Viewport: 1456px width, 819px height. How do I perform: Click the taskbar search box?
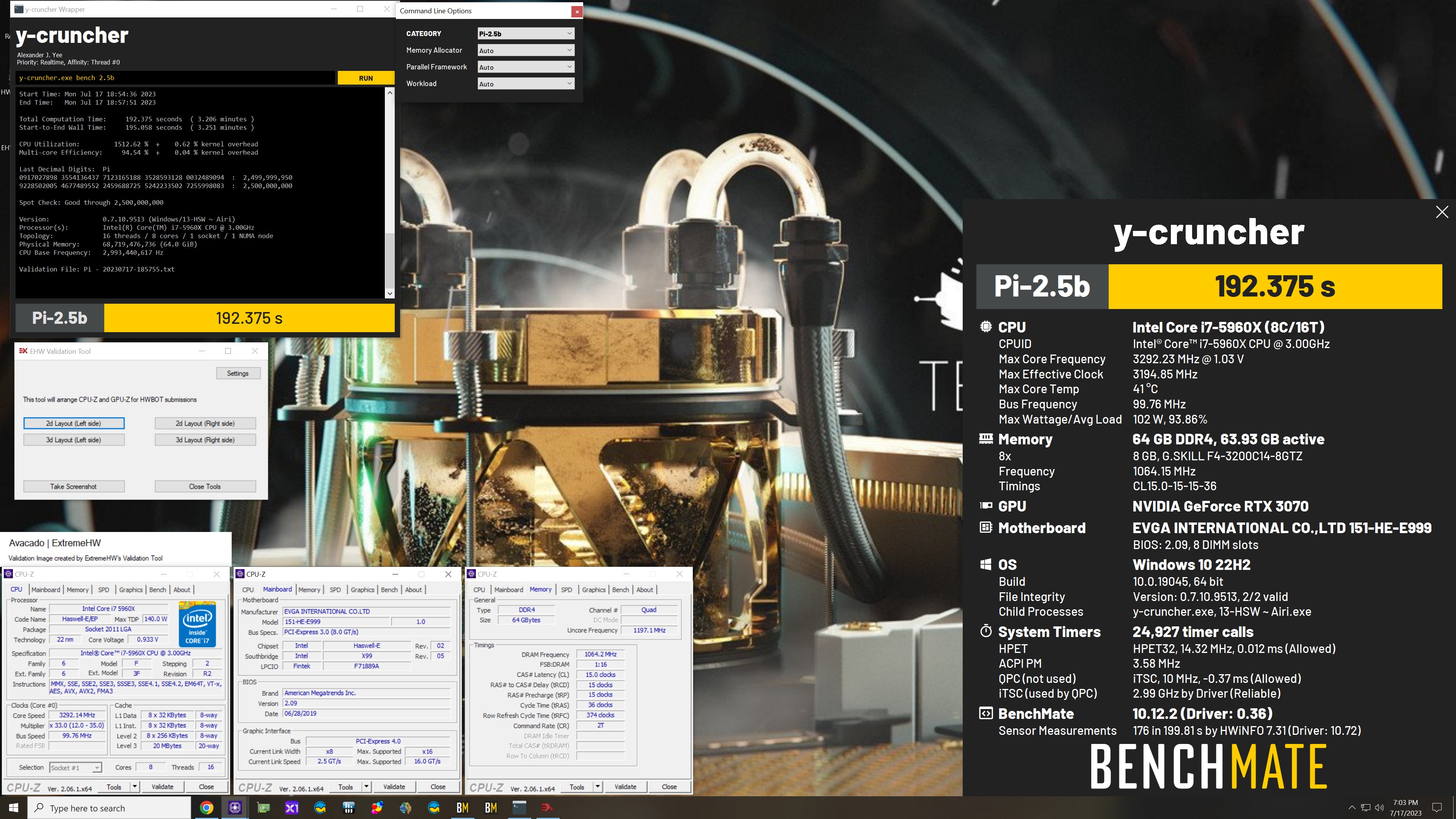[109, 808]
